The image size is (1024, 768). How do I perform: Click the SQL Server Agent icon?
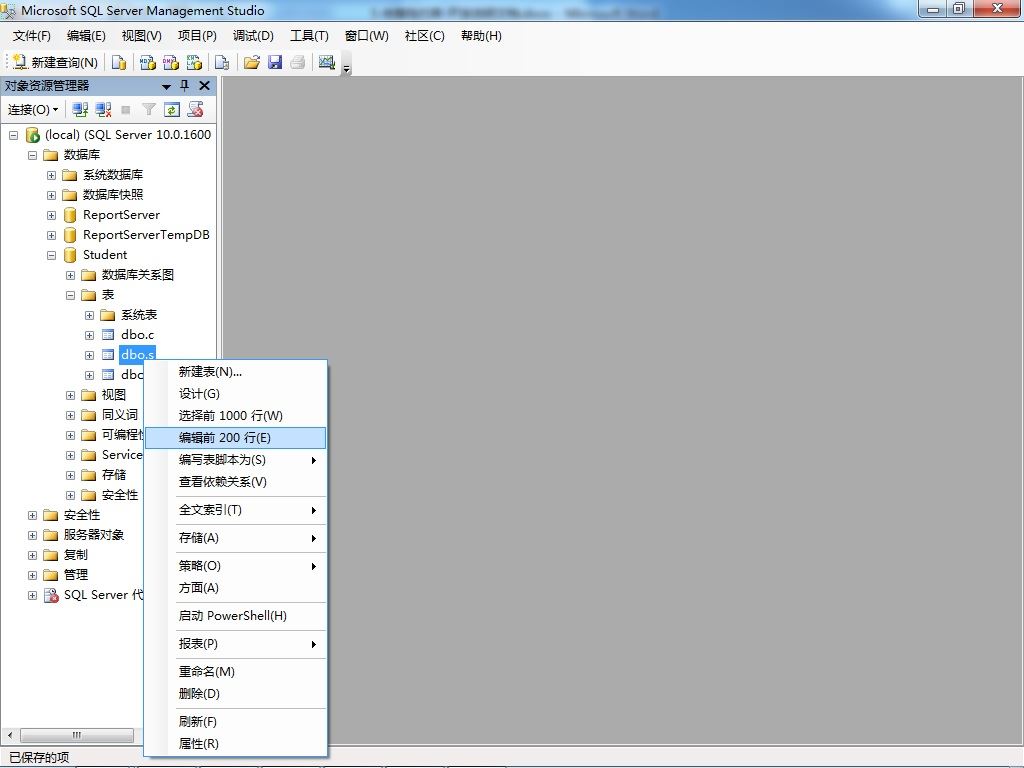(x=51, y=596)
